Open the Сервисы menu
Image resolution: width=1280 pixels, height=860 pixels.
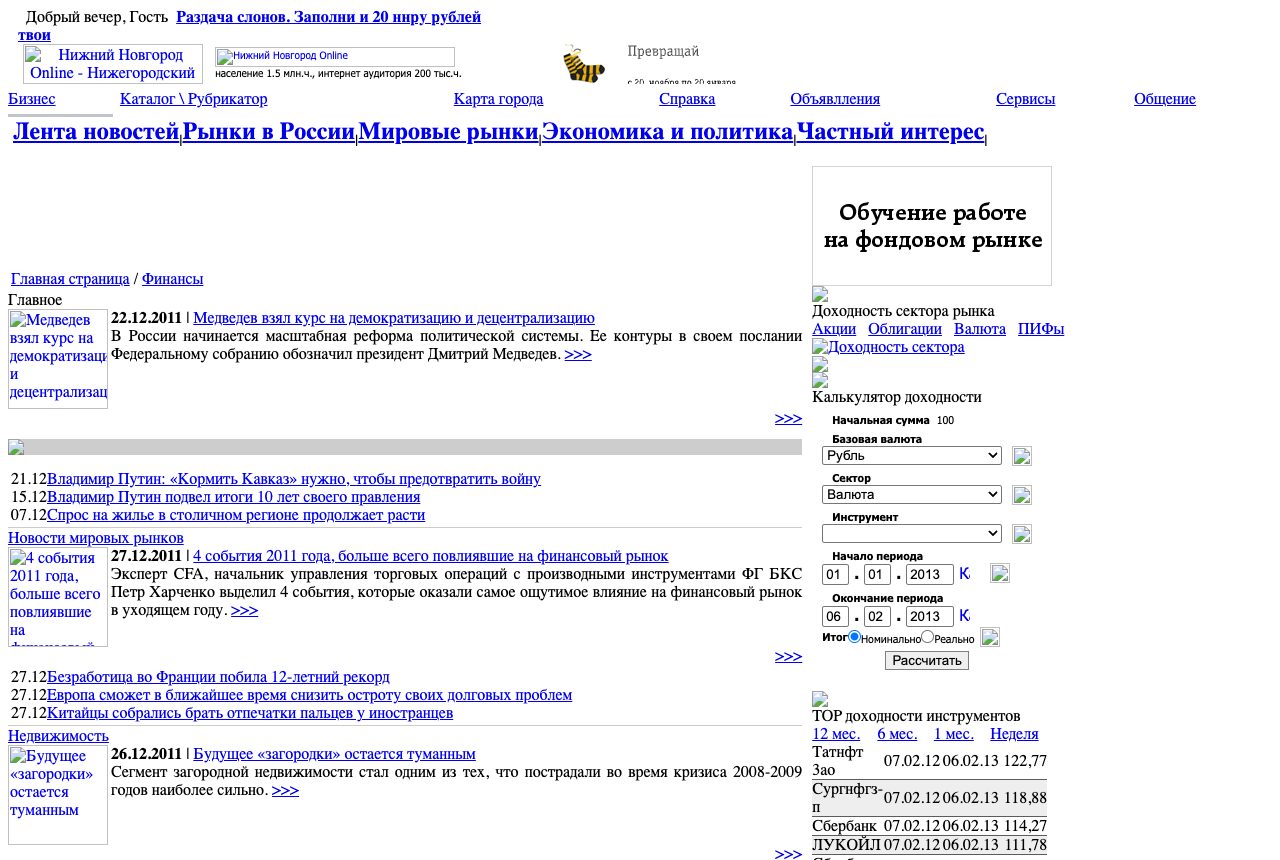click(1025, 99)
